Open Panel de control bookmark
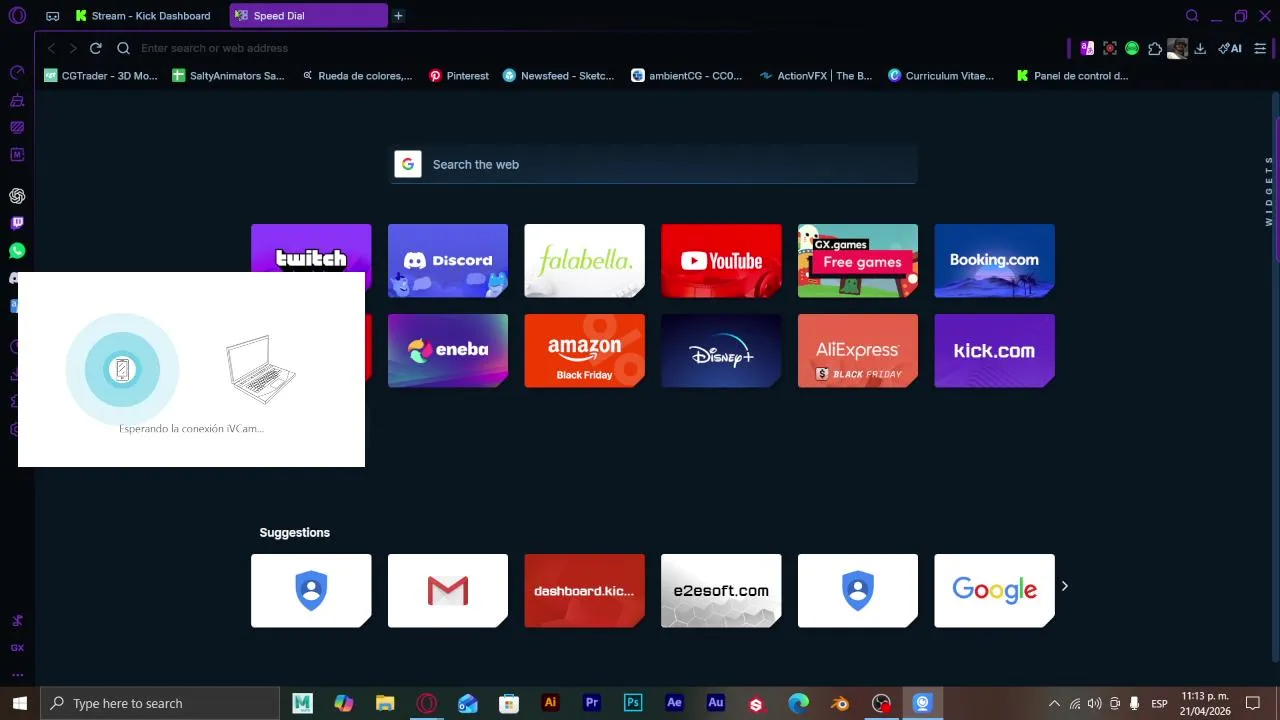The image size is (1280, 720). [1072, 75]
